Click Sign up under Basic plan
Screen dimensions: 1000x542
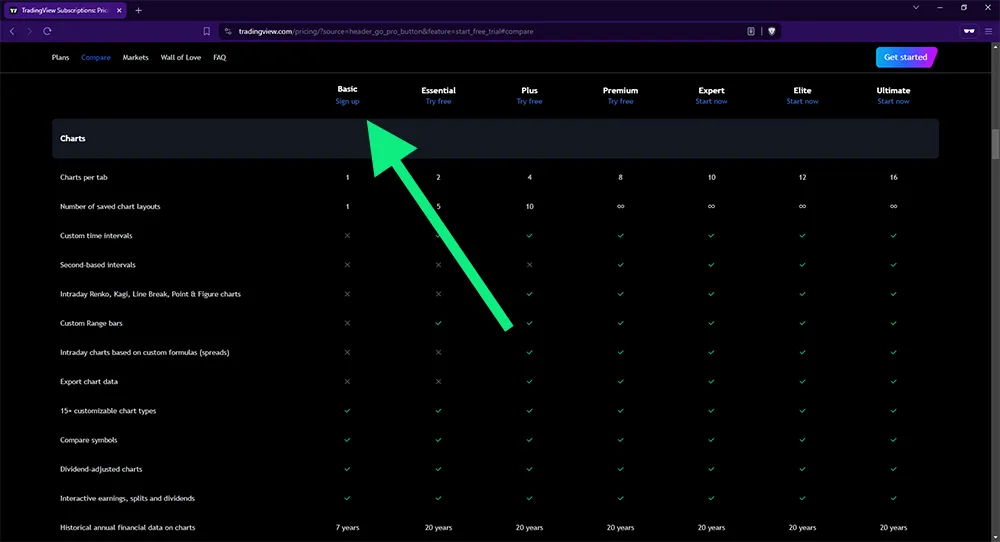click(348, 101)
